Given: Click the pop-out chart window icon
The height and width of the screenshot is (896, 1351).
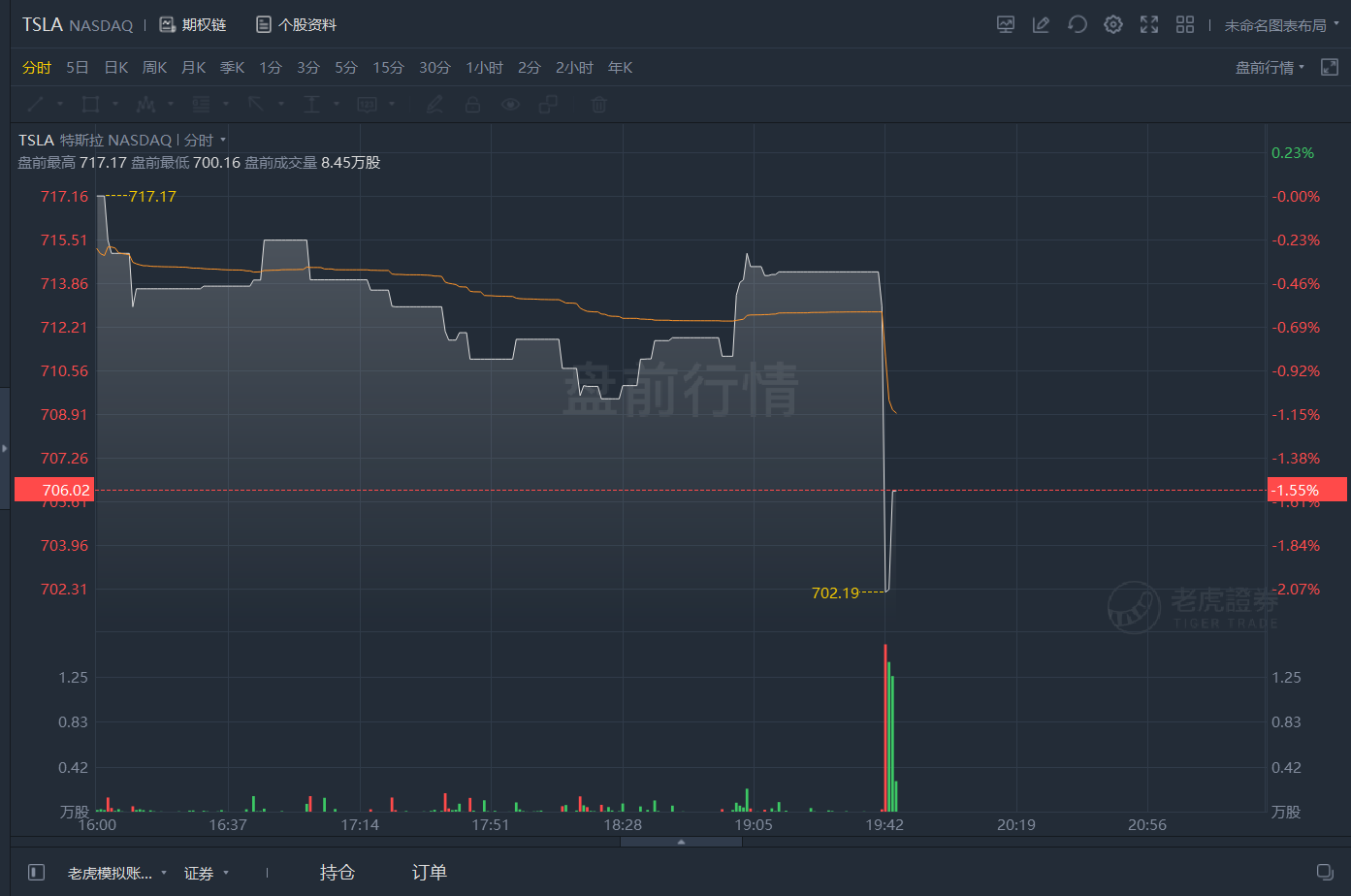Looking at the screenshot, I should pyautogui.click(x=1330, y=67).
